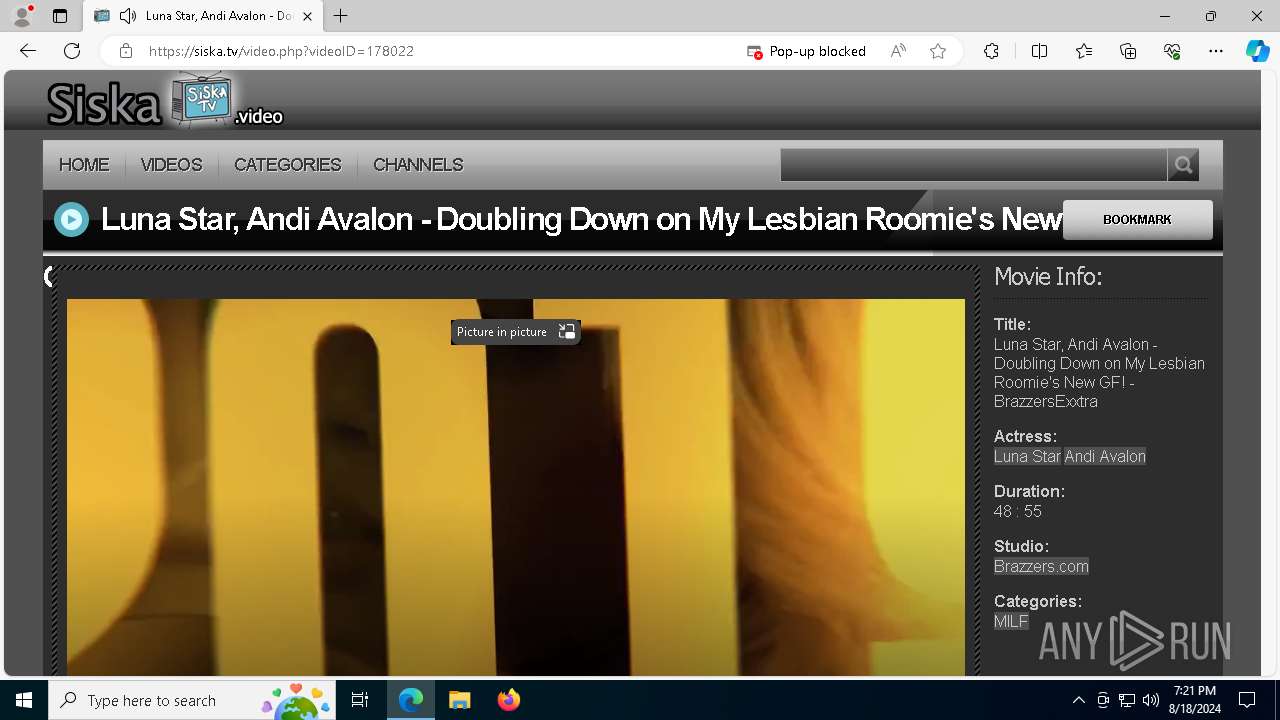Image resolution: width=1280 pixels, height=720 pixels.
Task: Add this page to favorites
Action: (x=938, y=51)
